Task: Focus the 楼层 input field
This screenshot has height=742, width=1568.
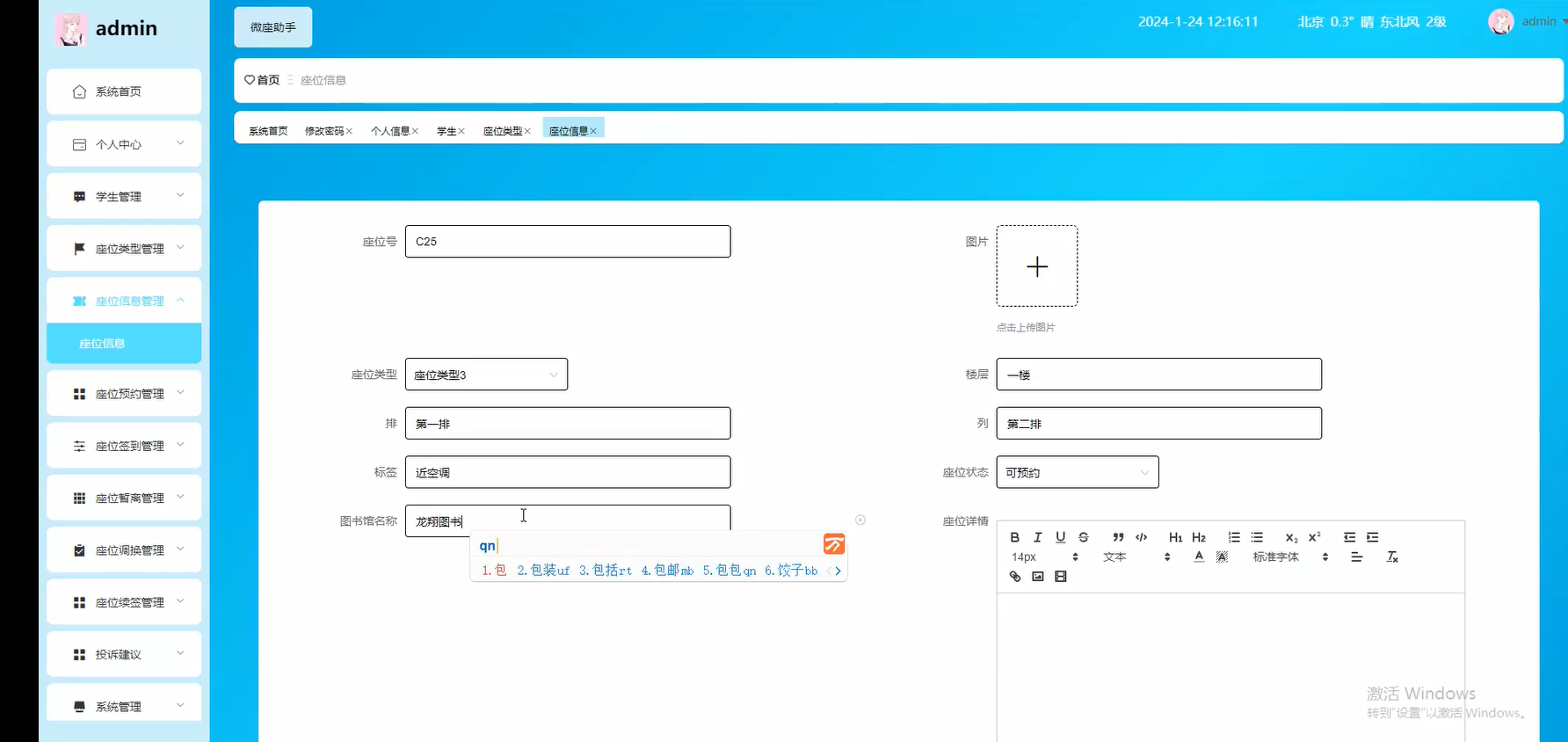Action: [1159, 375]
